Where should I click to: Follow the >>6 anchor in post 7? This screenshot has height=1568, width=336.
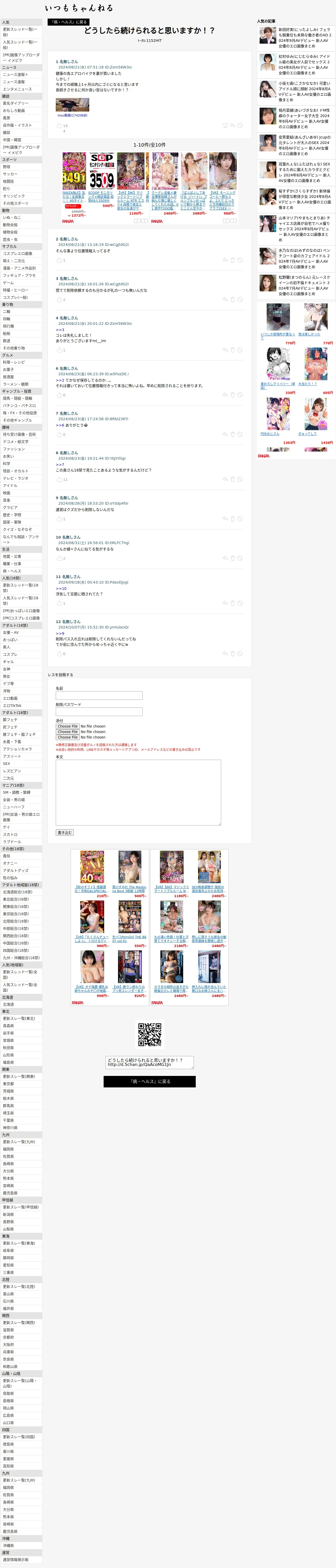tap(60, 425)
